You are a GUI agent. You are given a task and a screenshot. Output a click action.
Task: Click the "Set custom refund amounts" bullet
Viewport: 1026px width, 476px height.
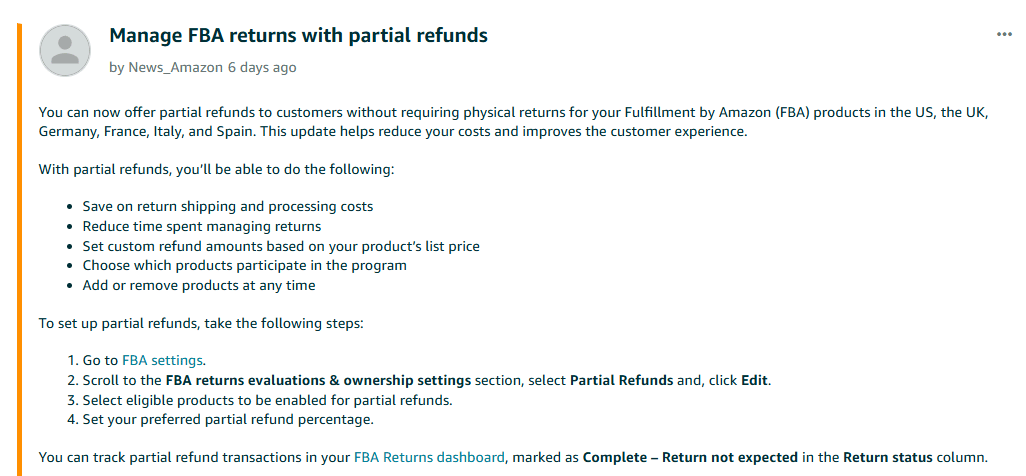tap(282, 246)
